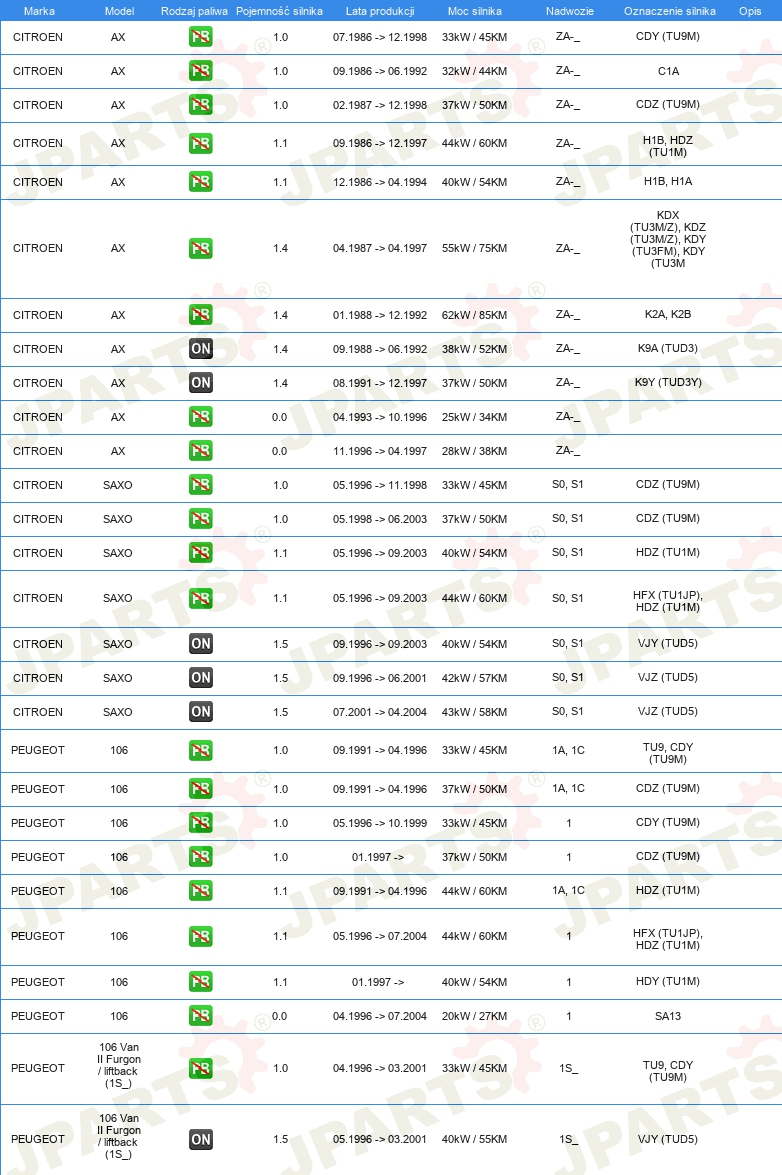
Task: Click the Lata produkcji column header
Action: 380,11
